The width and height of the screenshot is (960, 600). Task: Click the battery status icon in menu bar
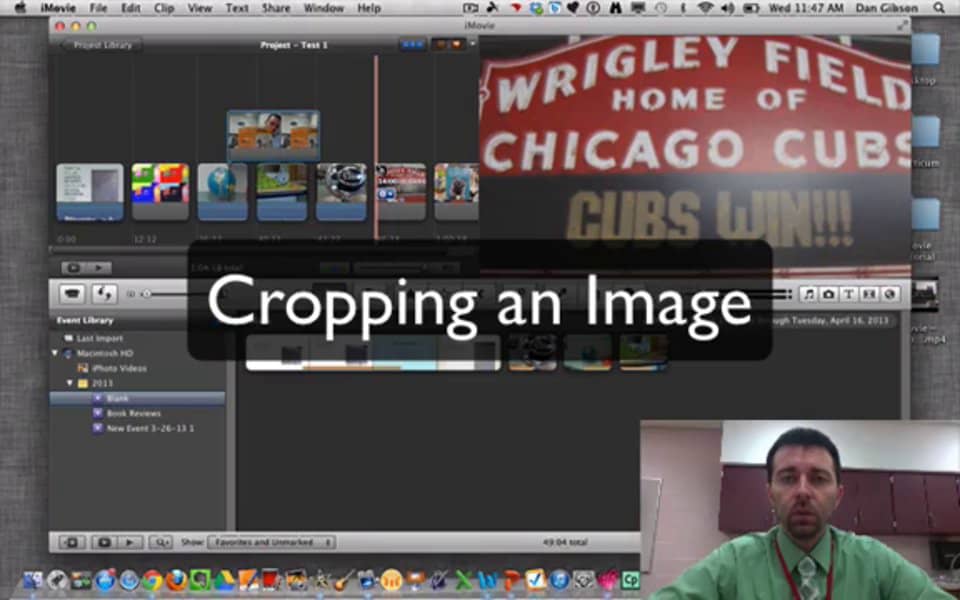pos(750,8)
